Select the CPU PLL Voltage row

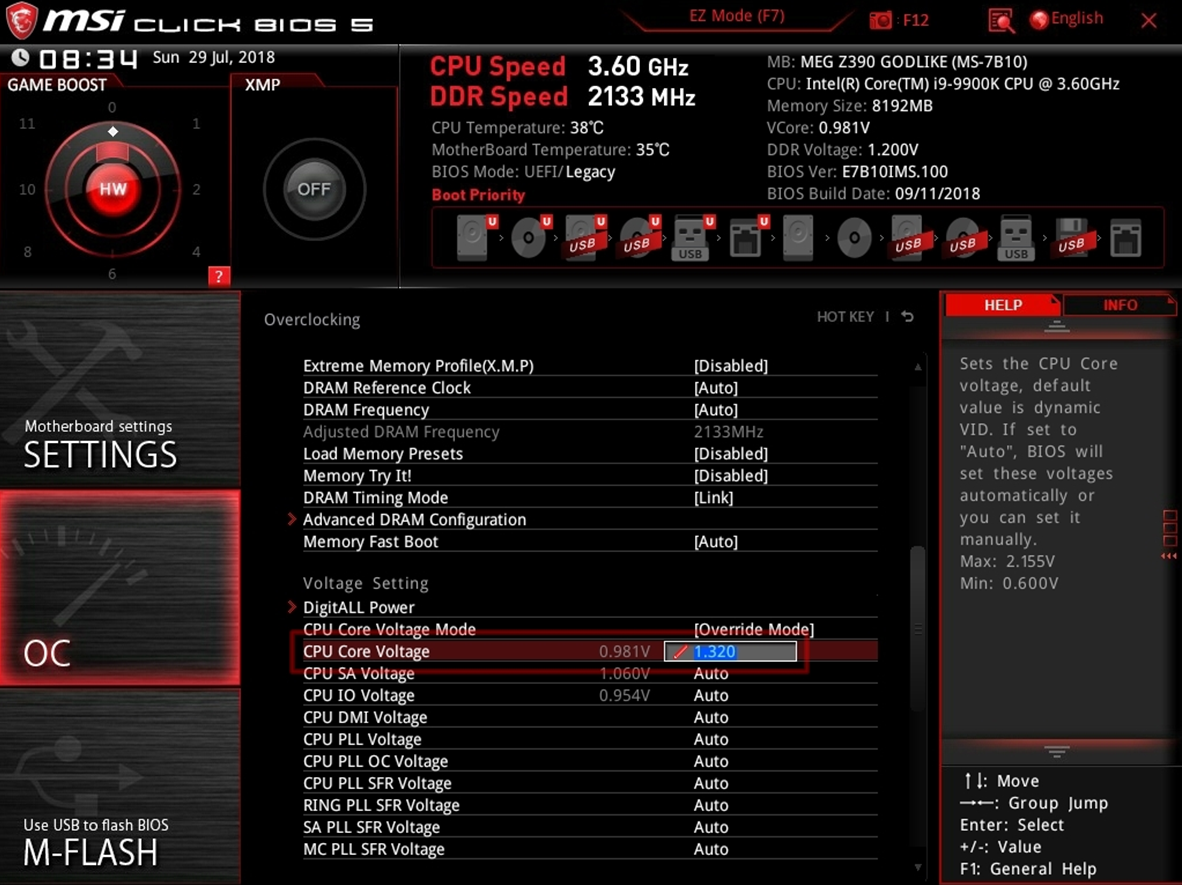(590, 739)
